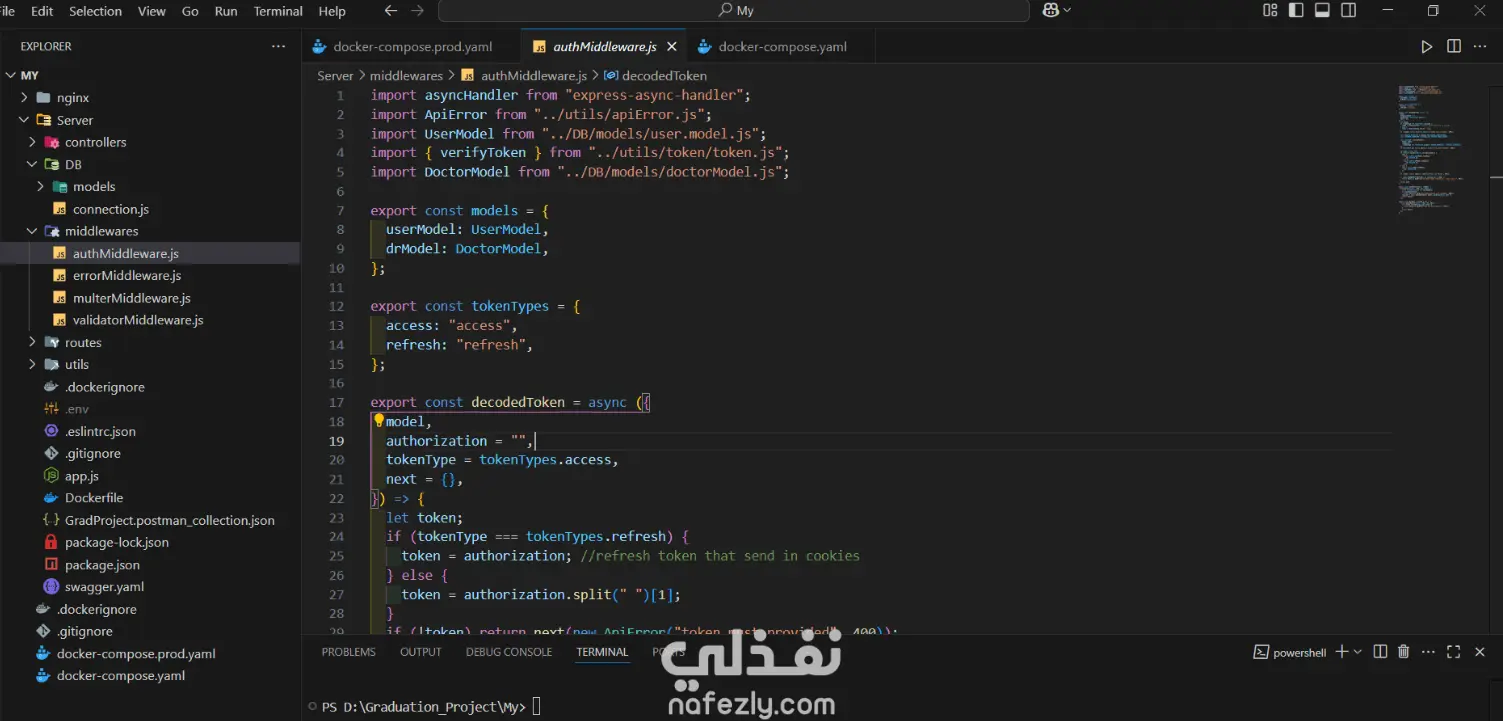
Task: Open the Selection menu
Action: pos(95,11)
